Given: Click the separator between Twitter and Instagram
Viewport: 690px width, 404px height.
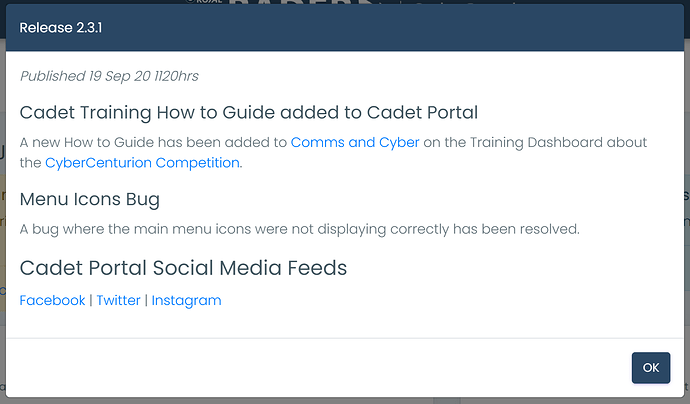Looking at the screenshot, I should (x=146, y=300).
